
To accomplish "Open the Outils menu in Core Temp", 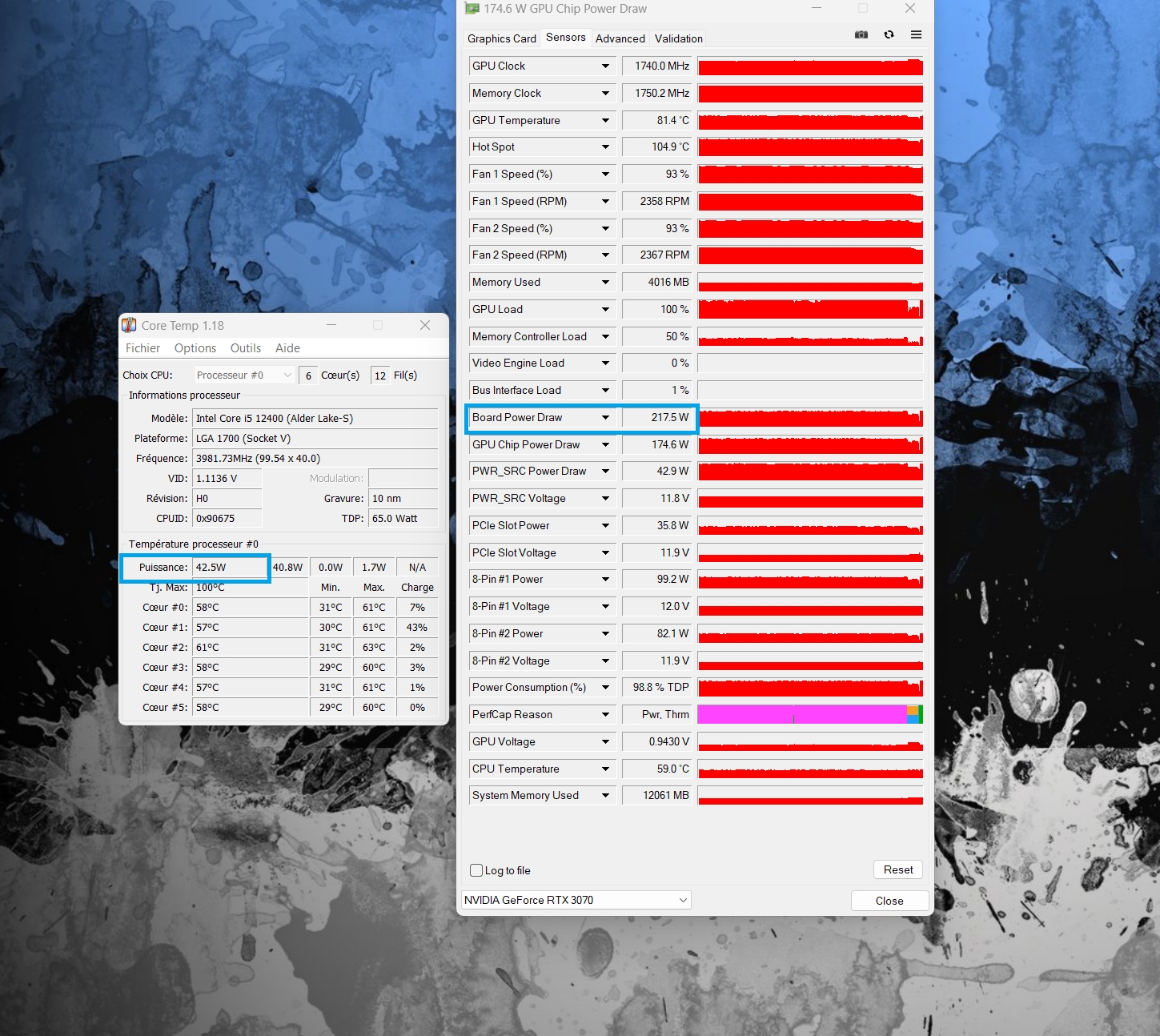I will (x=246, y=348).
